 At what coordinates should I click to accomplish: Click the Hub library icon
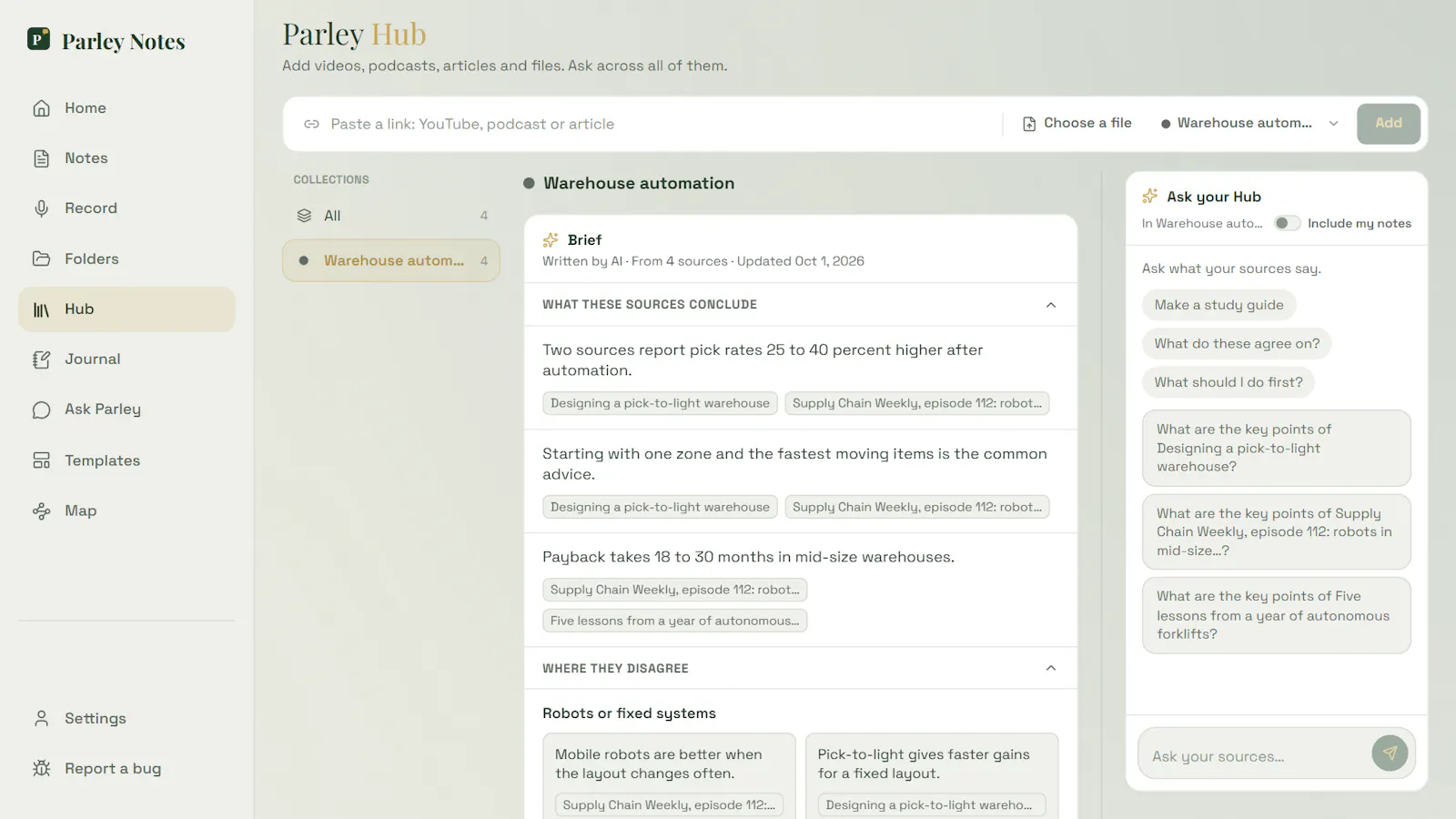click(x=41, y=309)
